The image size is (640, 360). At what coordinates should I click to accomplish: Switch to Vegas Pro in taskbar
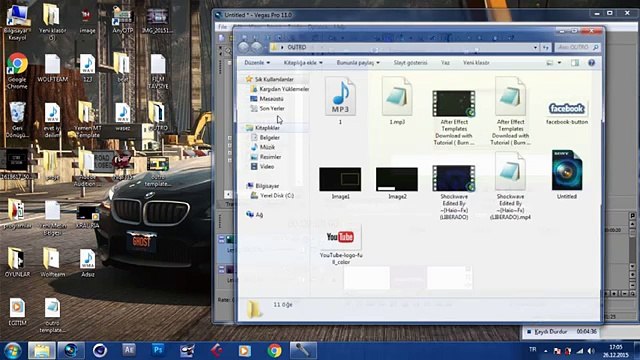click(x=71, y=351)
